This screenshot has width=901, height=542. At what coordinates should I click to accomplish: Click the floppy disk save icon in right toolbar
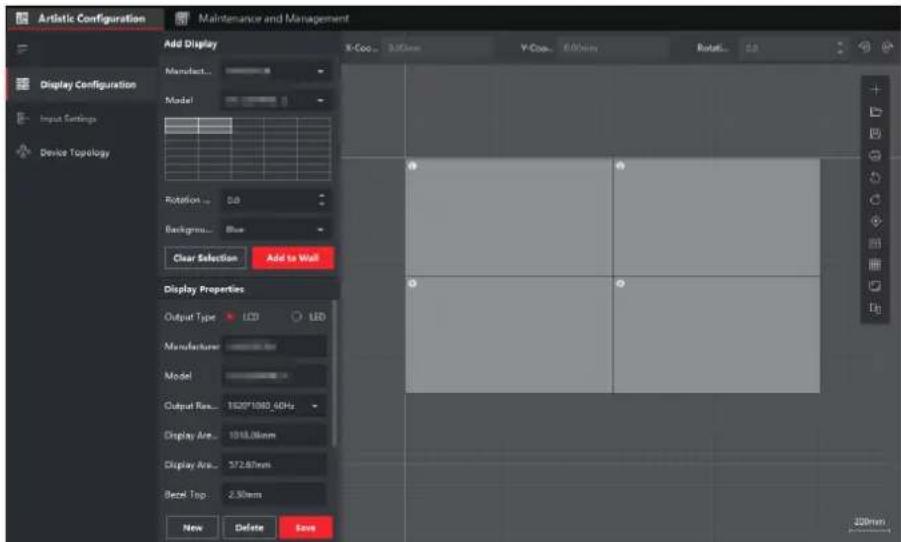point(875,133)
